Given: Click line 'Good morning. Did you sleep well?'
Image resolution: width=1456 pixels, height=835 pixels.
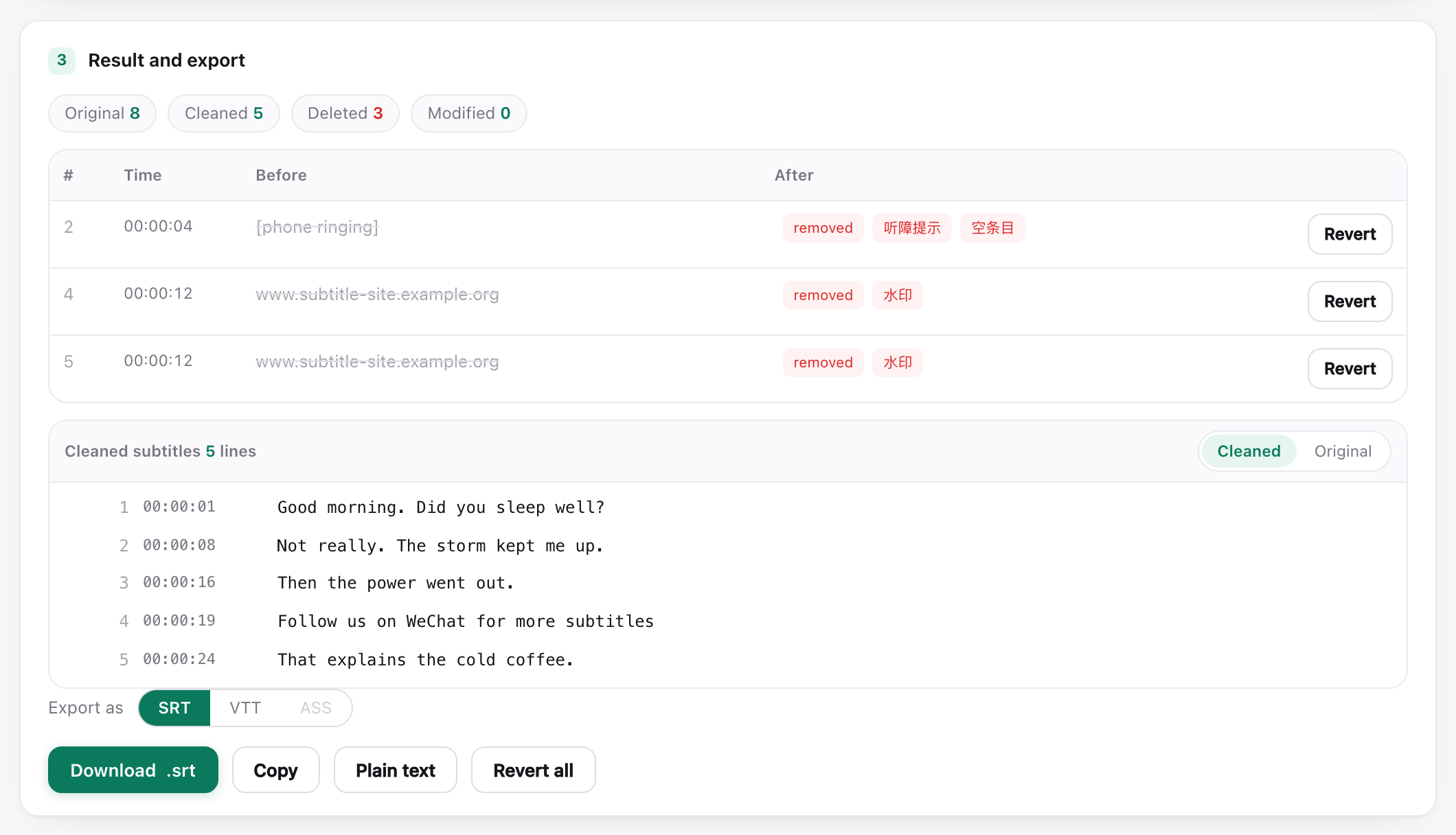Looking at the screenshot, I should (x=441, y=507).
